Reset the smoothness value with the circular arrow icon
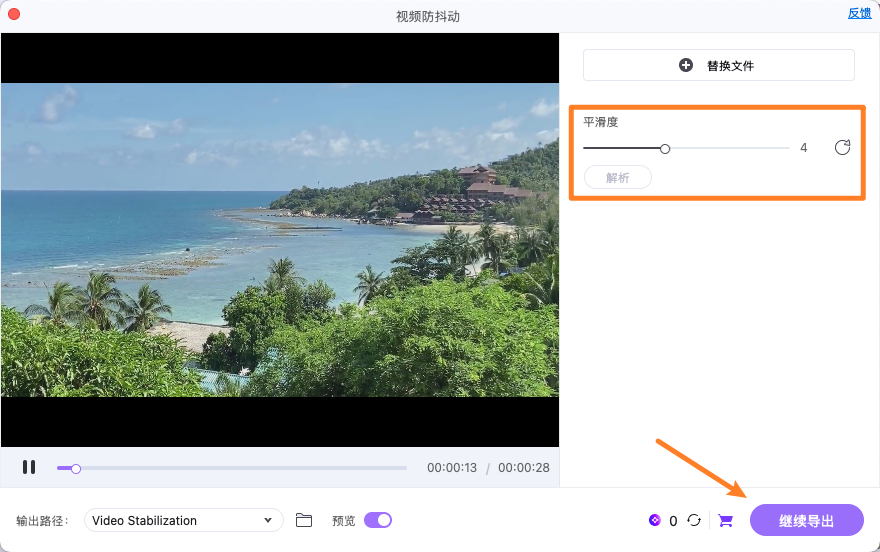This screenshot has height=552, width=880. point(842,148)
